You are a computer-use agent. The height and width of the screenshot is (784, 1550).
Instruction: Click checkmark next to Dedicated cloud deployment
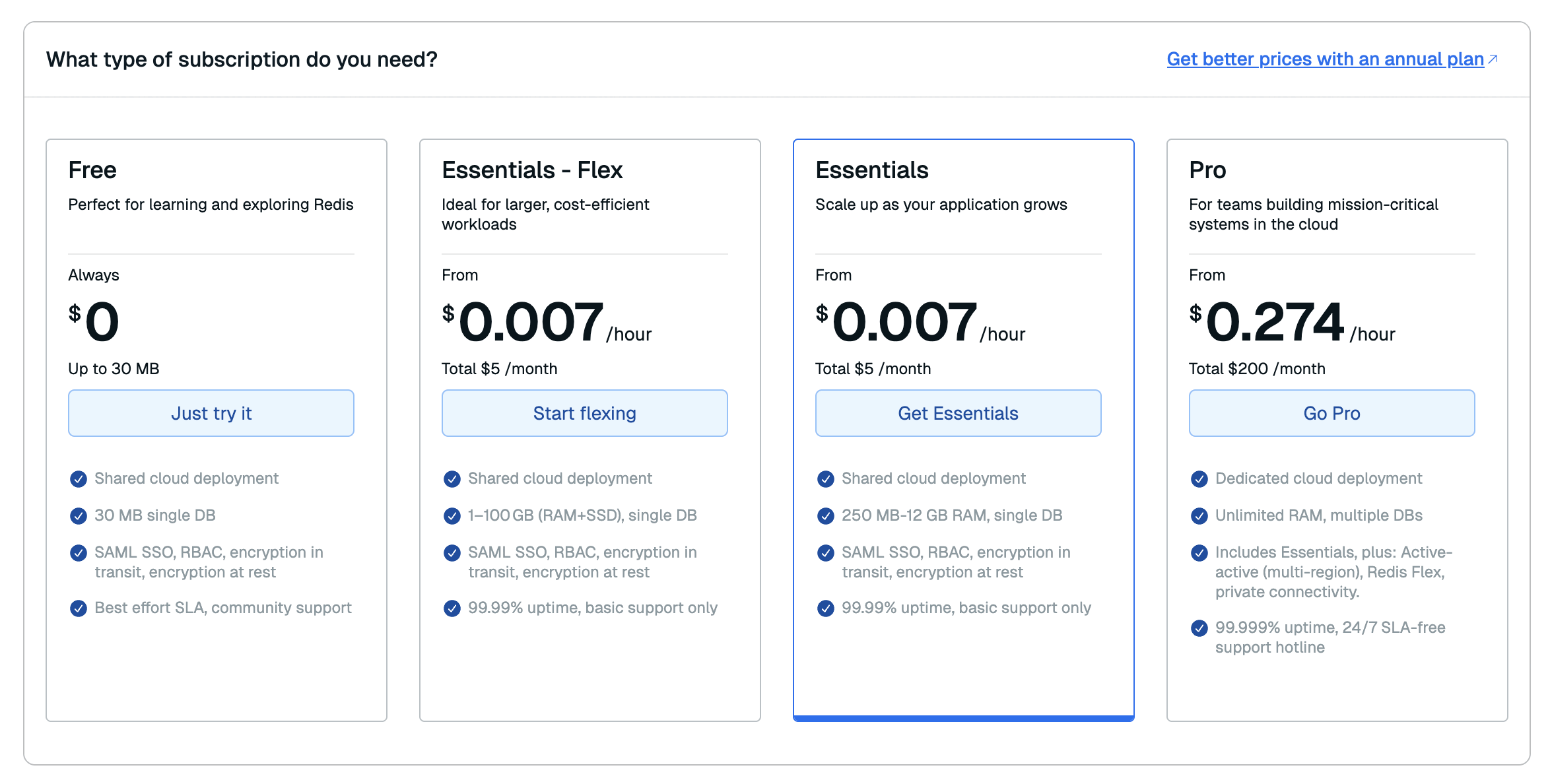[1199, 479]
